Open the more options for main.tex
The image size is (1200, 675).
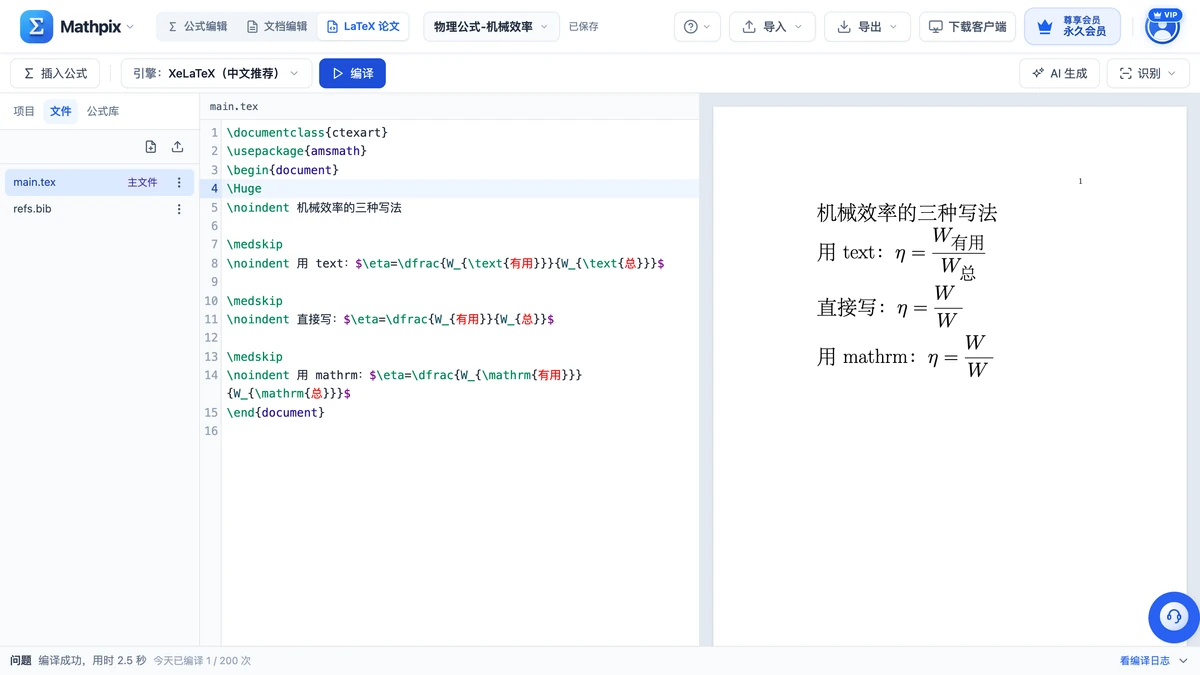click(x=179, y=183)
